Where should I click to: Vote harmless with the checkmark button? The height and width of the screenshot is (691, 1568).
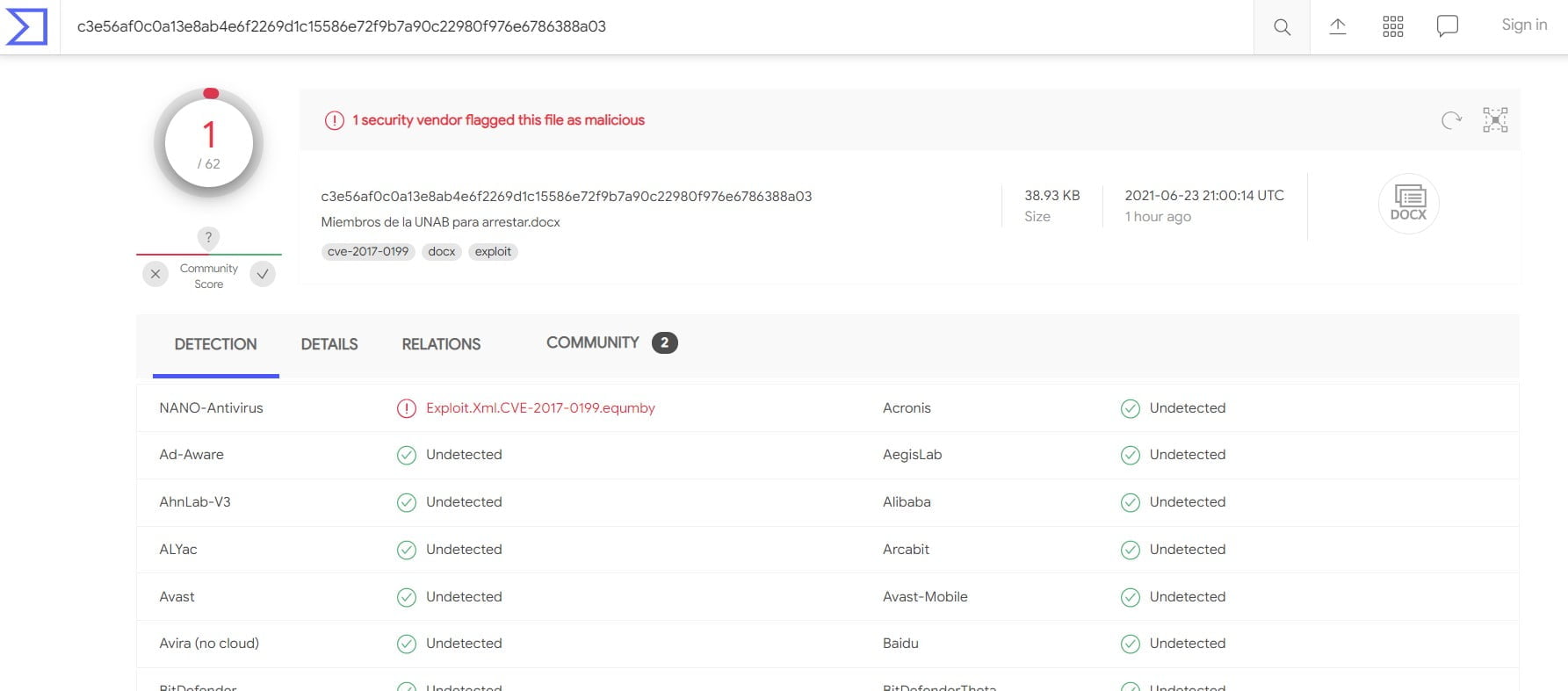[x=263, y=274]
